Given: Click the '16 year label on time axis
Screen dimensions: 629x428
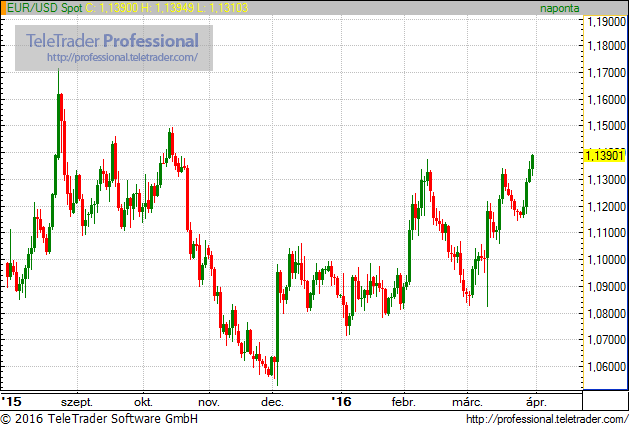Looking at the screenshot, I should point(341,402).
